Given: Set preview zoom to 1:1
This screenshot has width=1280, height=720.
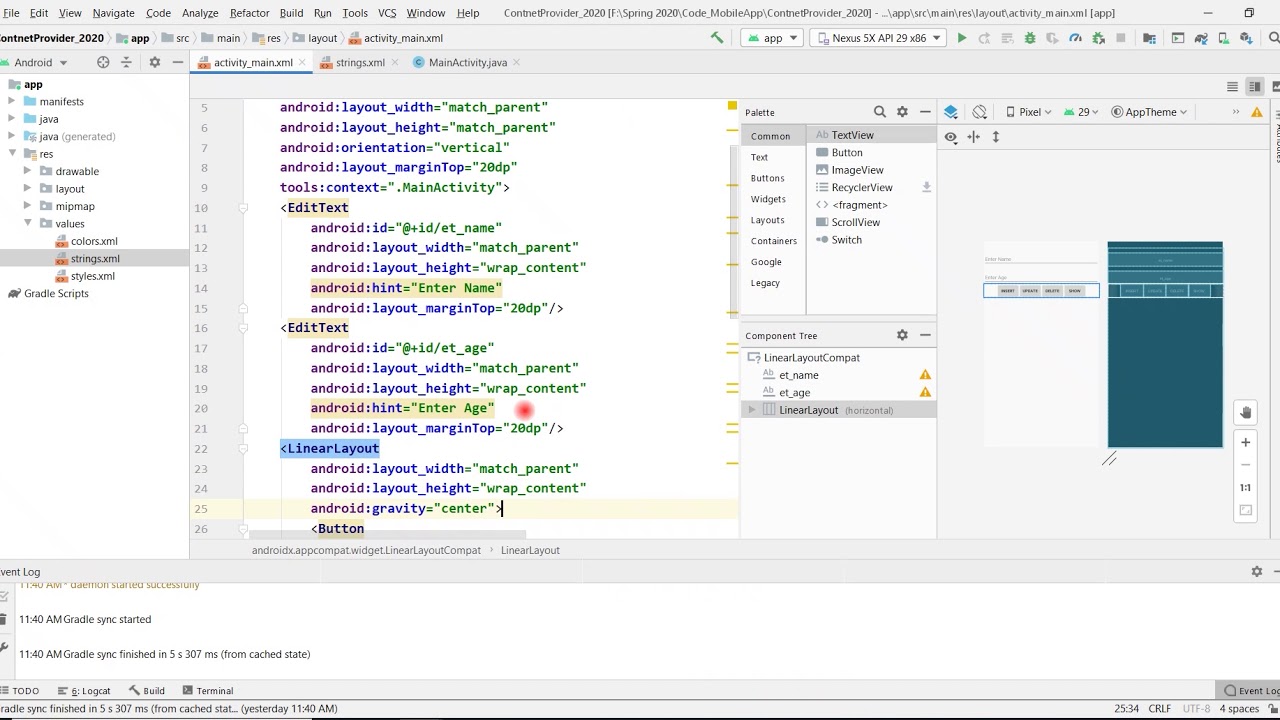Looking at the screenshot, I should coord(1245,488).
